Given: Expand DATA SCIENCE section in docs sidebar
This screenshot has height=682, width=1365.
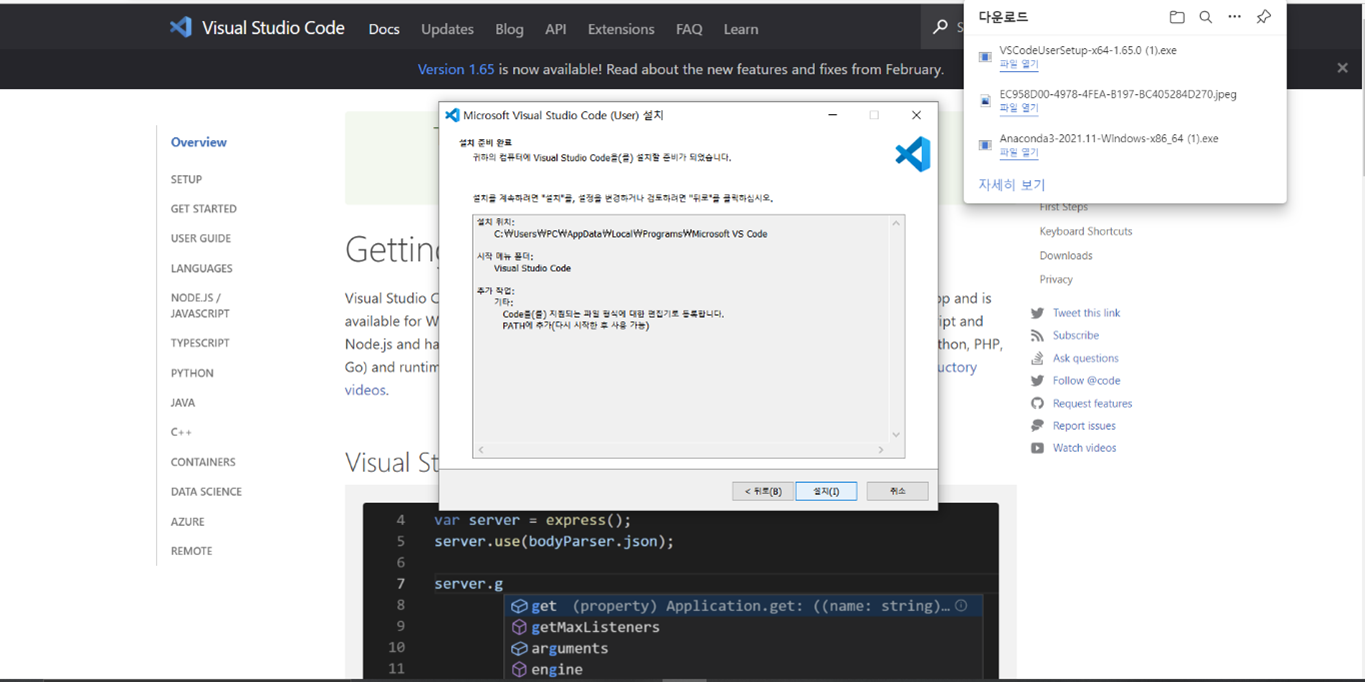Looking at the screenshot, I should (206, 492).
